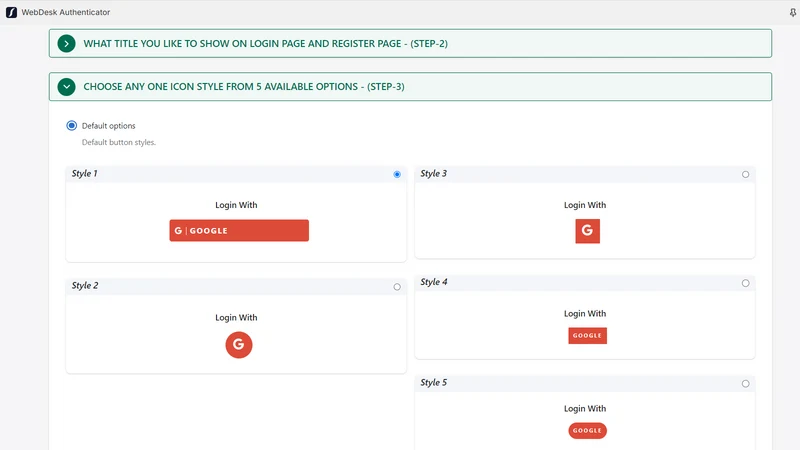The height and width of the screenshot is (450, 800).
Task: Click the WebDesk Authenticator title text
Action: (x=65, y=12)
